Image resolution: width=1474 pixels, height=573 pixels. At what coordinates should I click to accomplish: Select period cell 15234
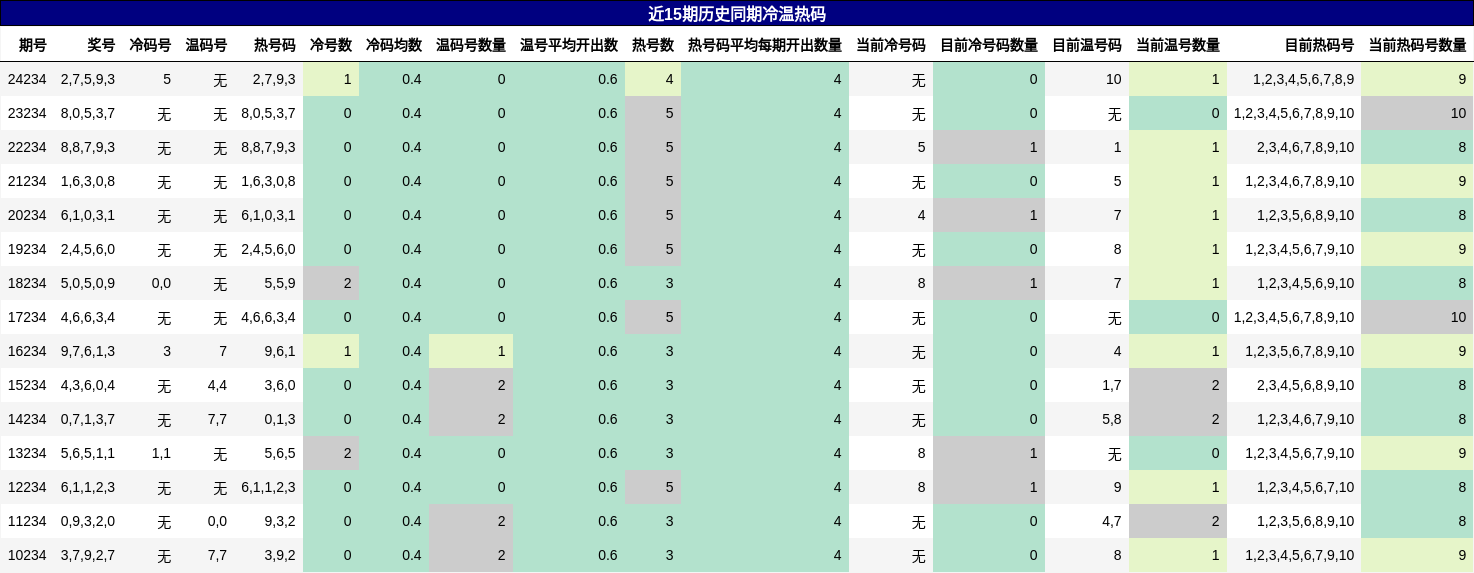point(27,385)
